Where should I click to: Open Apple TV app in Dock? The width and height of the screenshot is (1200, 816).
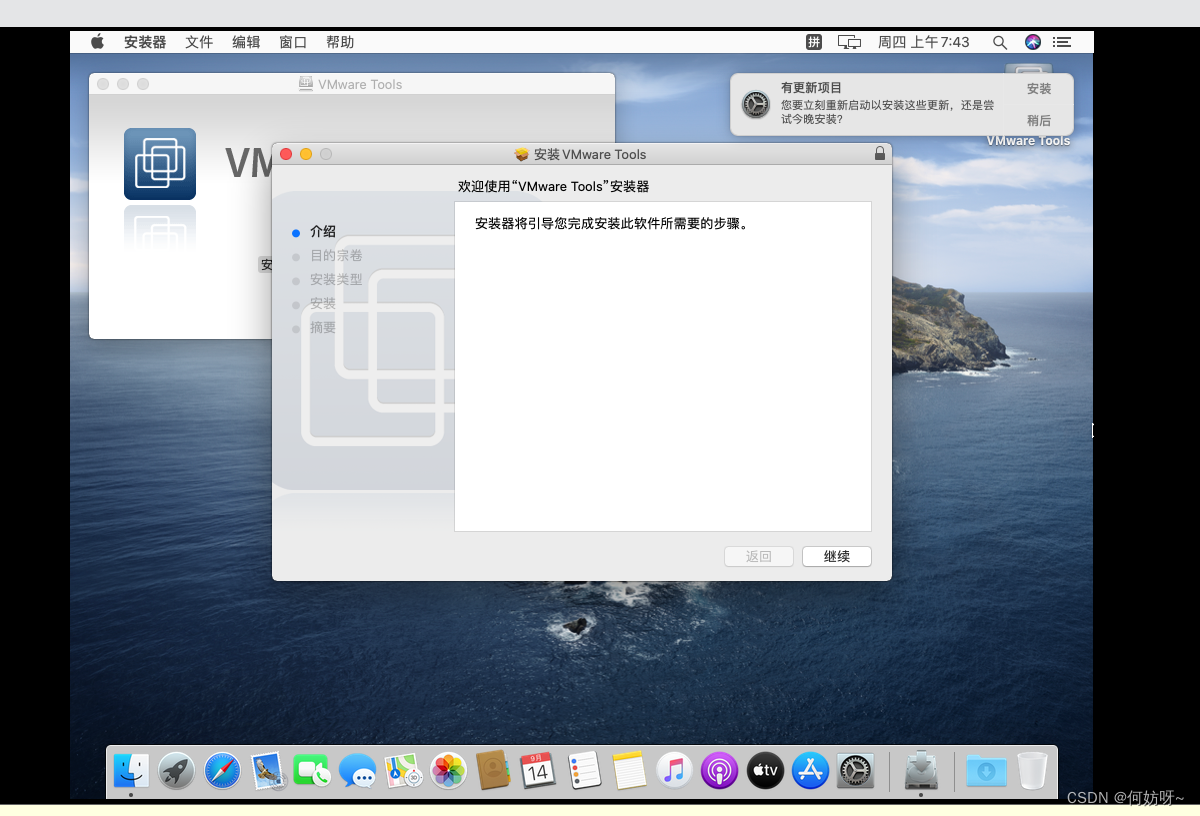[766, 771]
